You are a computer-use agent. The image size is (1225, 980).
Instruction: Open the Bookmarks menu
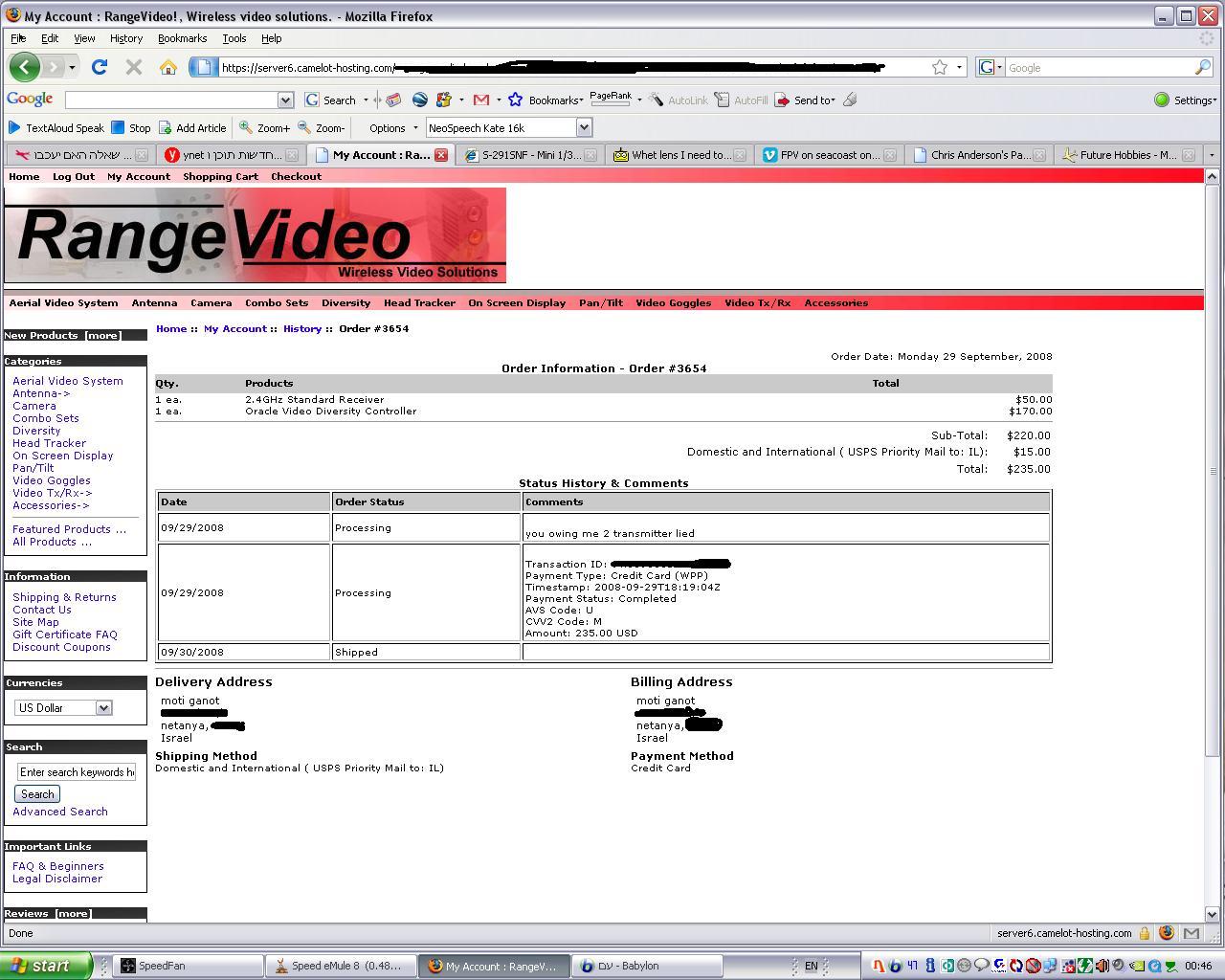click(x=182, y=38)
